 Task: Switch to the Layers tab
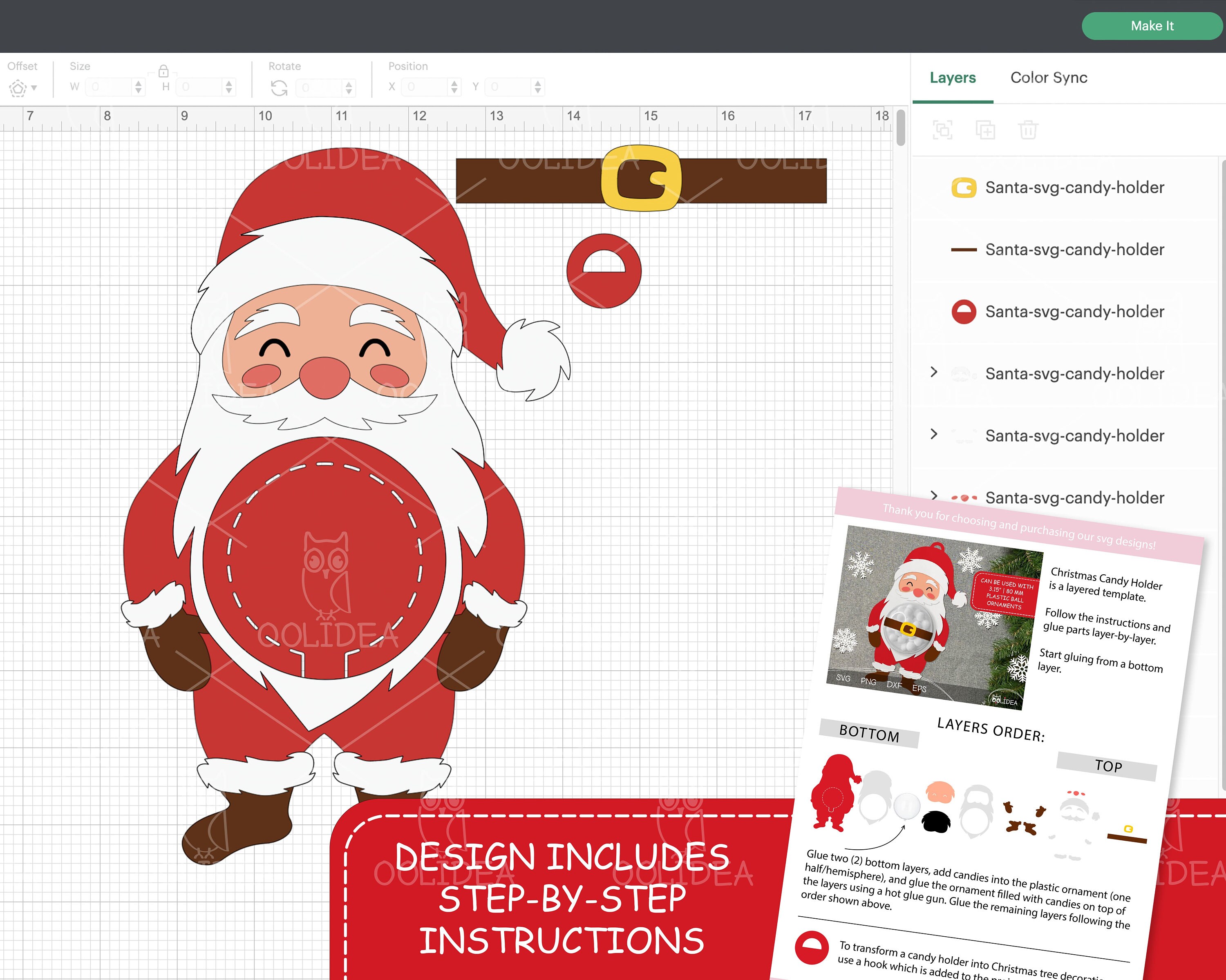click(953, 78)
